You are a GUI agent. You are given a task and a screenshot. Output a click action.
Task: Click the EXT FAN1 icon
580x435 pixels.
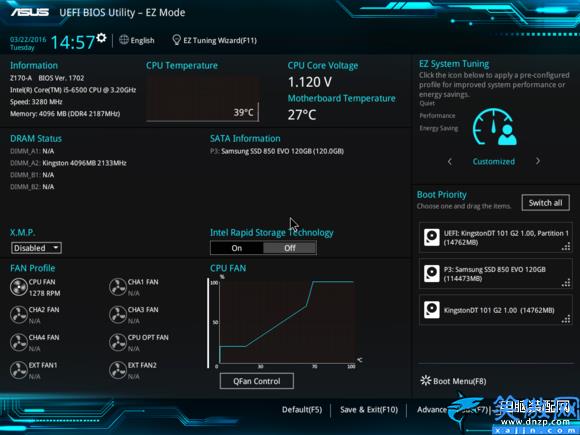(x=18, y=370)
